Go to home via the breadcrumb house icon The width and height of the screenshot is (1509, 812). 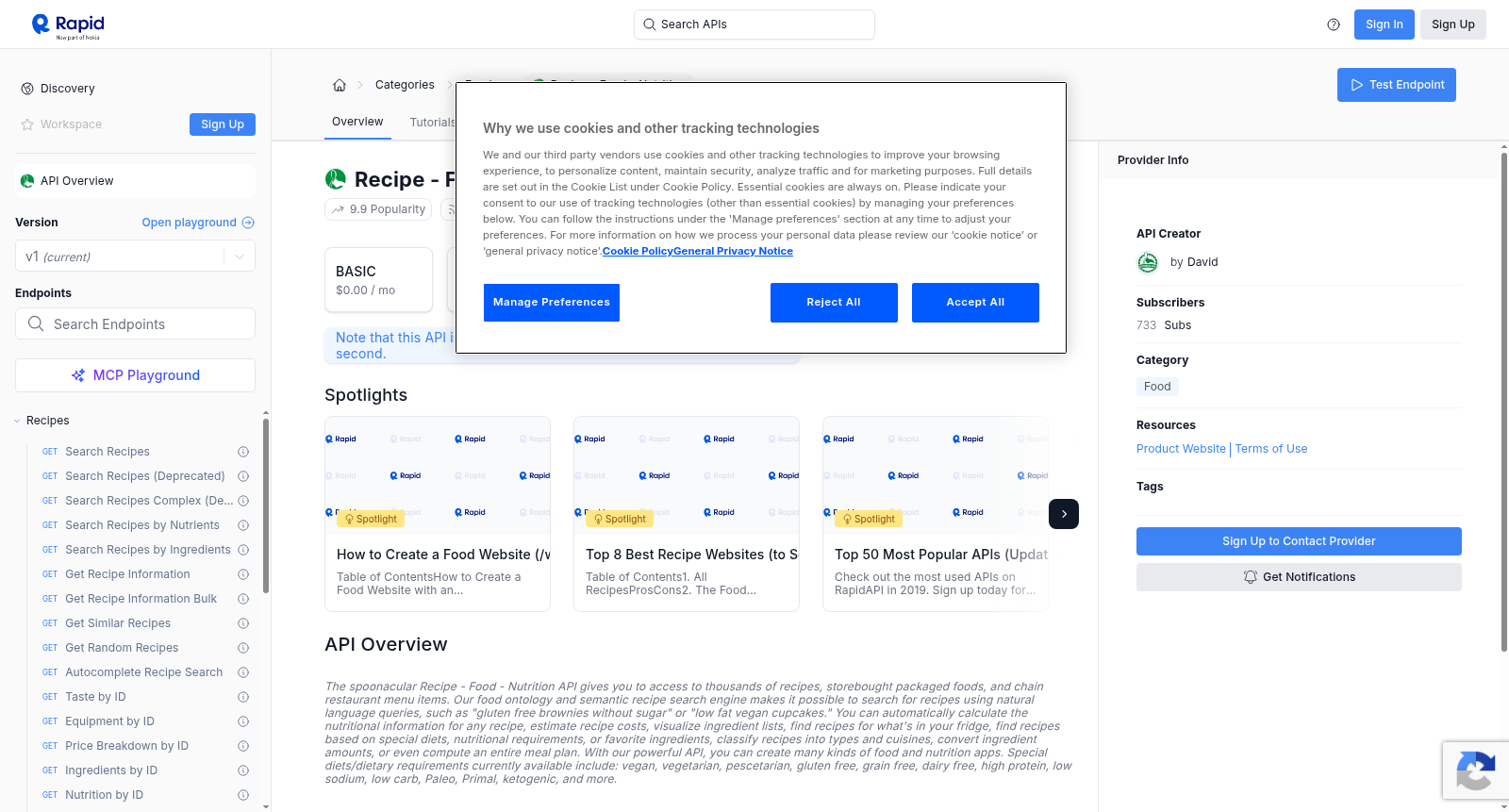click(340, 85)
